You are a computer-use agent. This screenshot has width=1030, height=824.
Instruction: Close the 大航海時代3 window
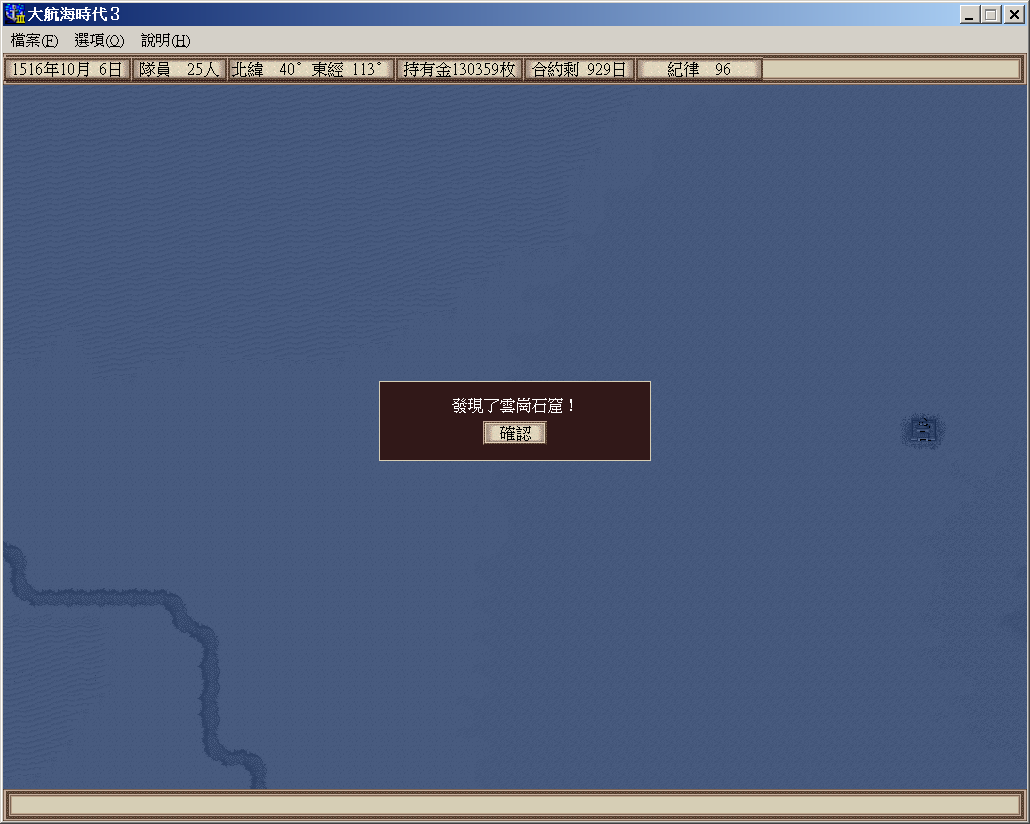tap(1013, 15)
